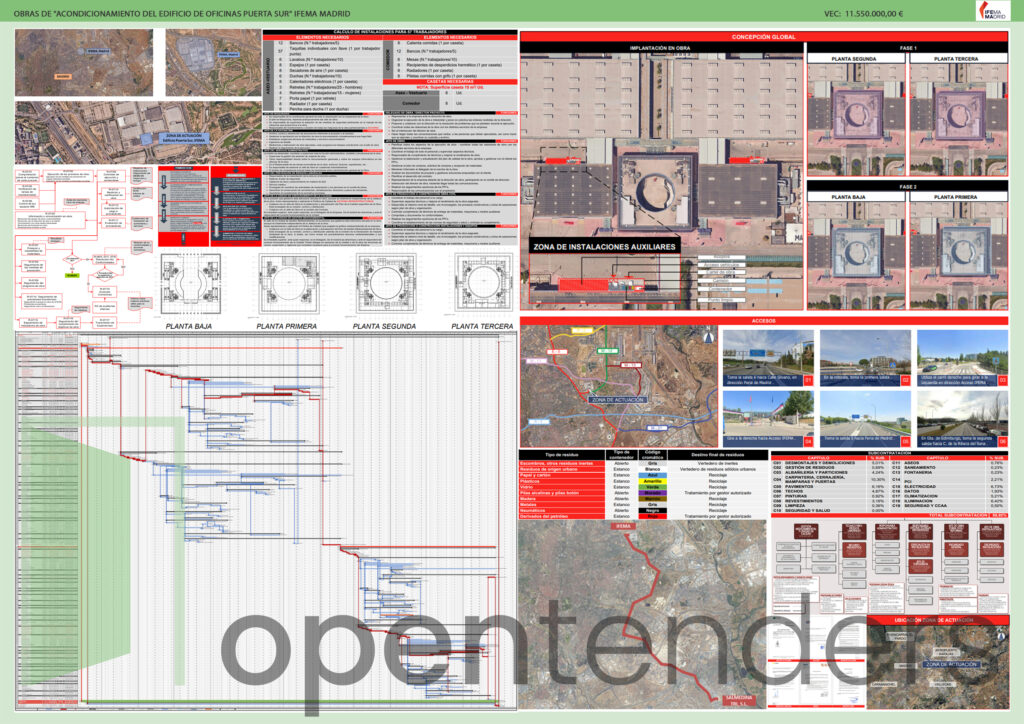The width and height of the screenshot is (1024, 724).
Task: Click the 'PLANTA PRIMERA' label under Fase 2
Action: (x=955, y=197)
